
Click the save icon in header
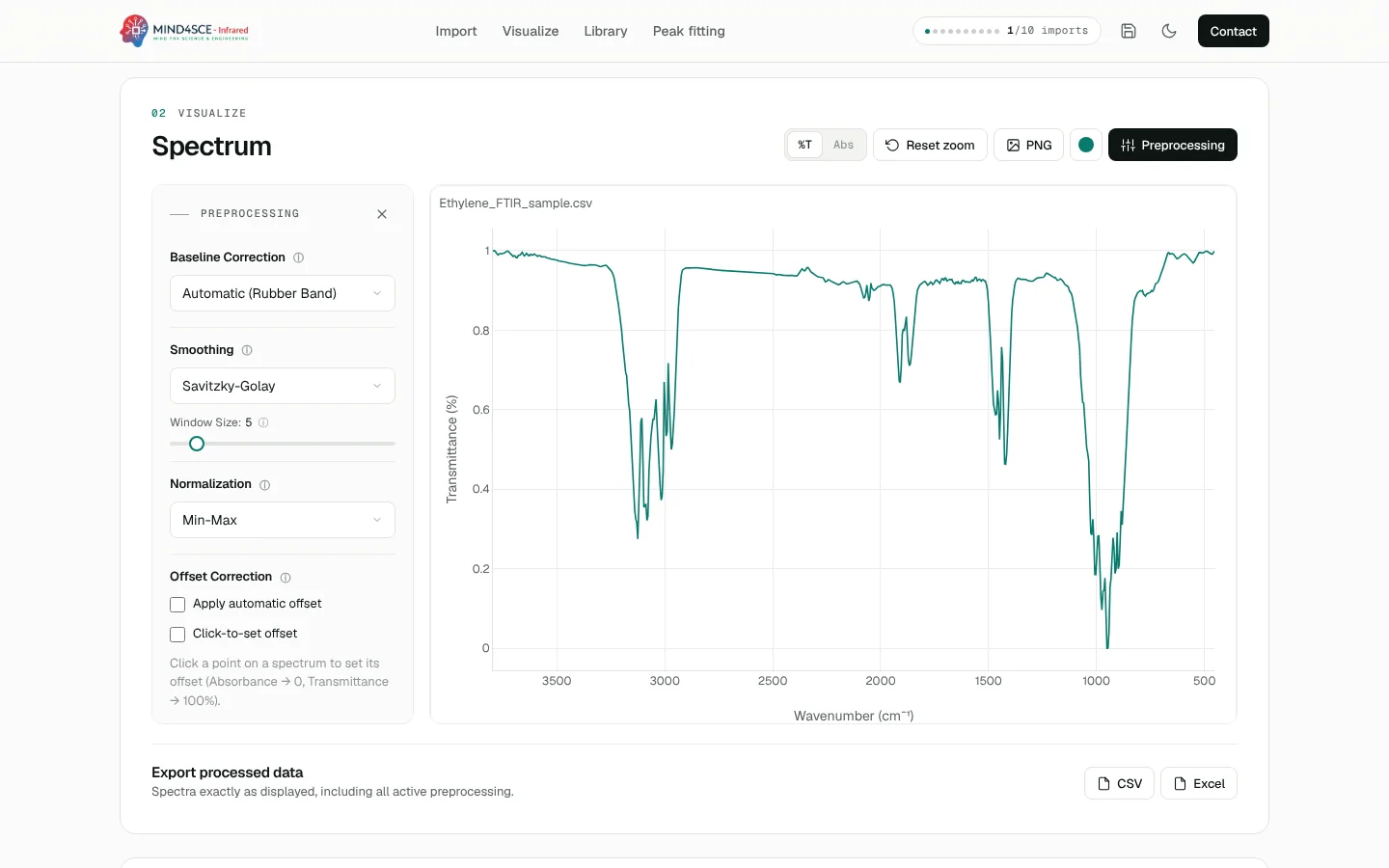pyautogui.click(x=1129, y=31)
